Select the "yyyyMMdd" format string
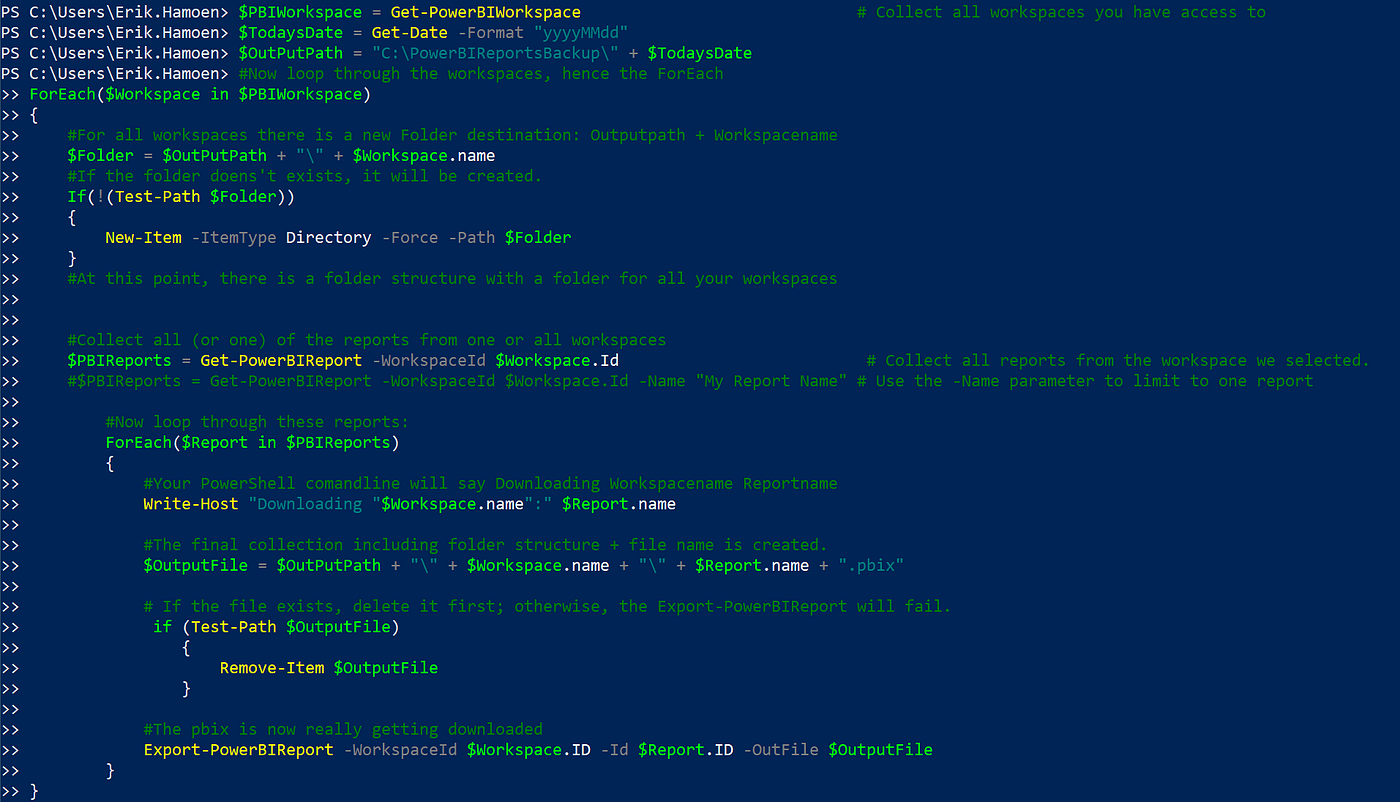1400x802 pixels. click(580, 32)
